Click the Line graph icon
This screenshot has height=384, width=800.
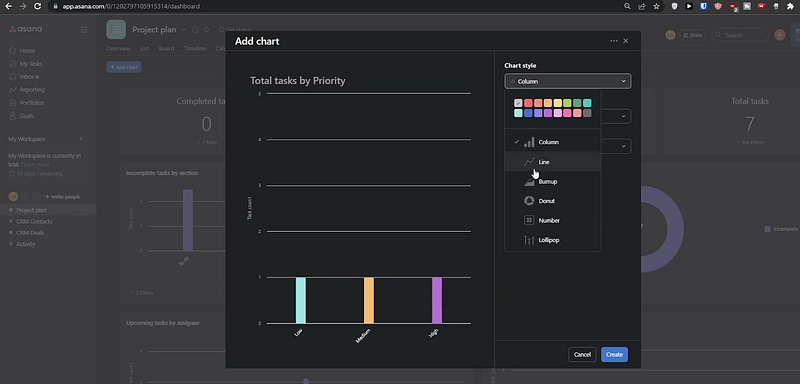coord(529,162)
